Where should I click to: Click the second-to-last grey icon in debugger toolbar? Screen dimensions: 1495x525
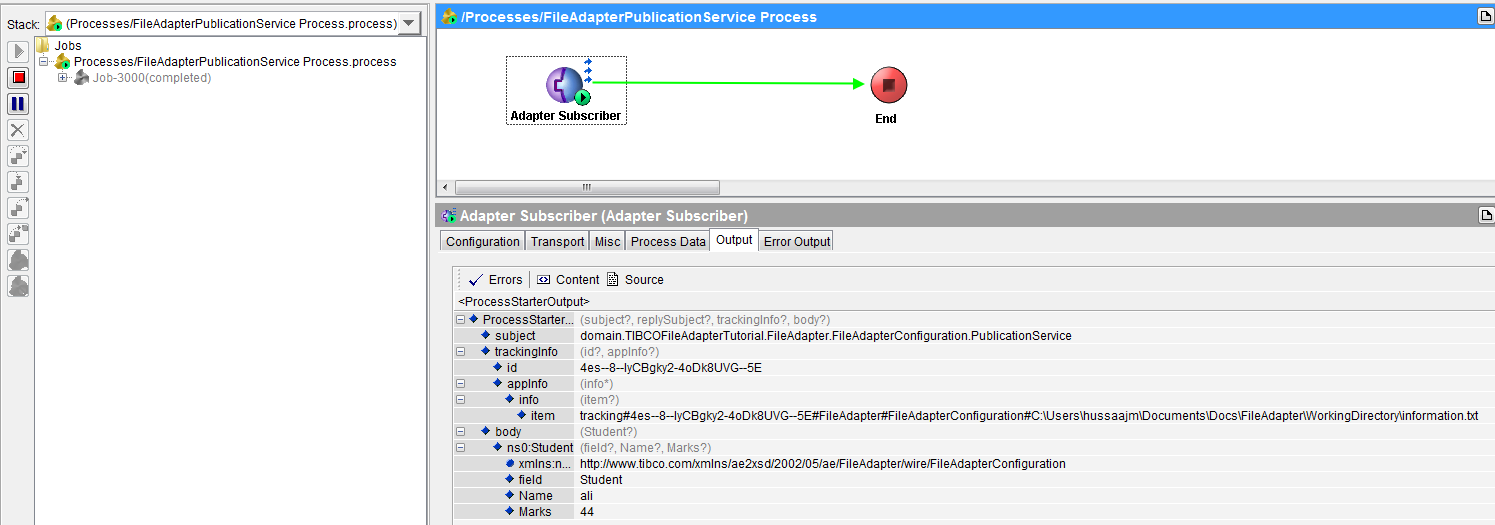(18, 260)
